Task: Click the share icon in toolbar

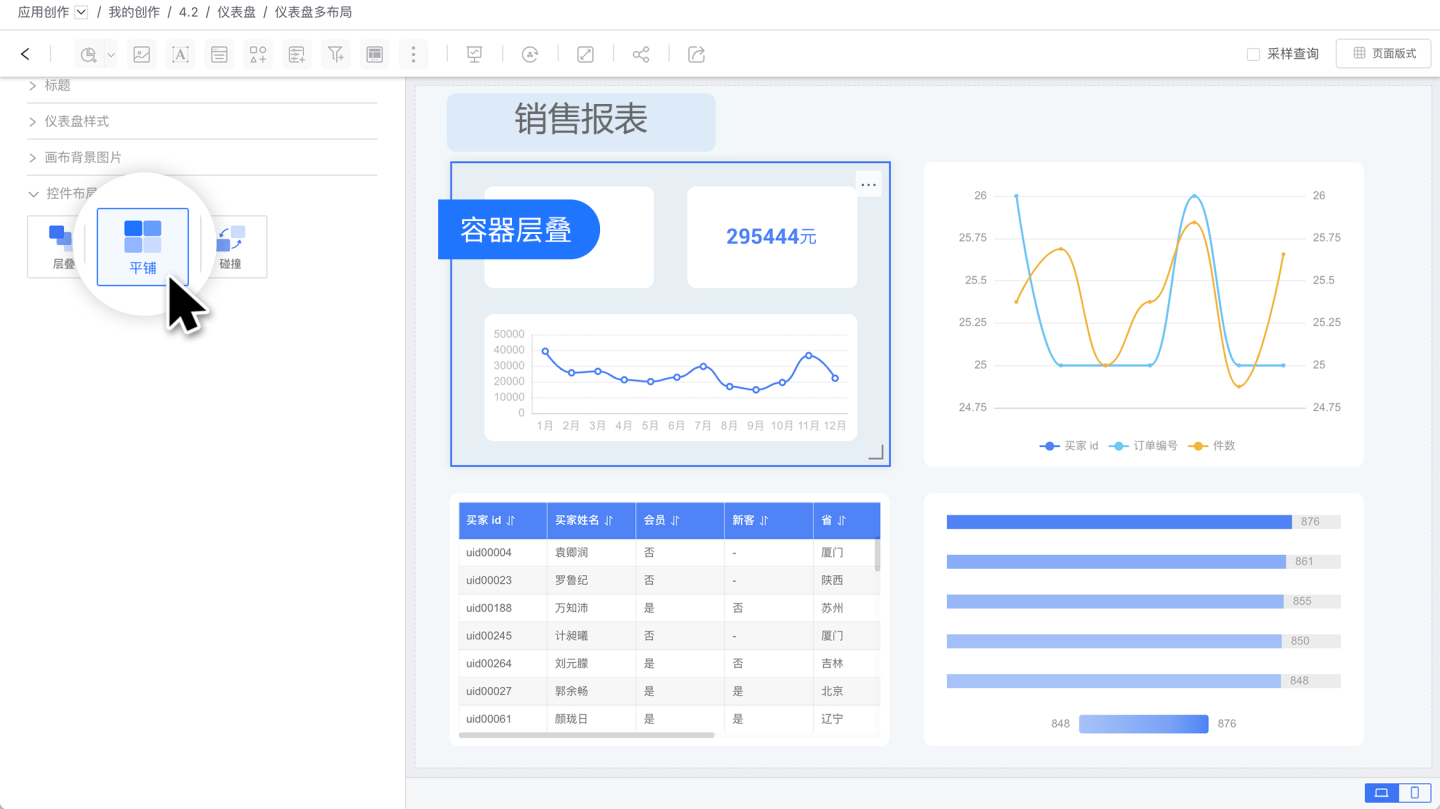Action: point(641,54)
